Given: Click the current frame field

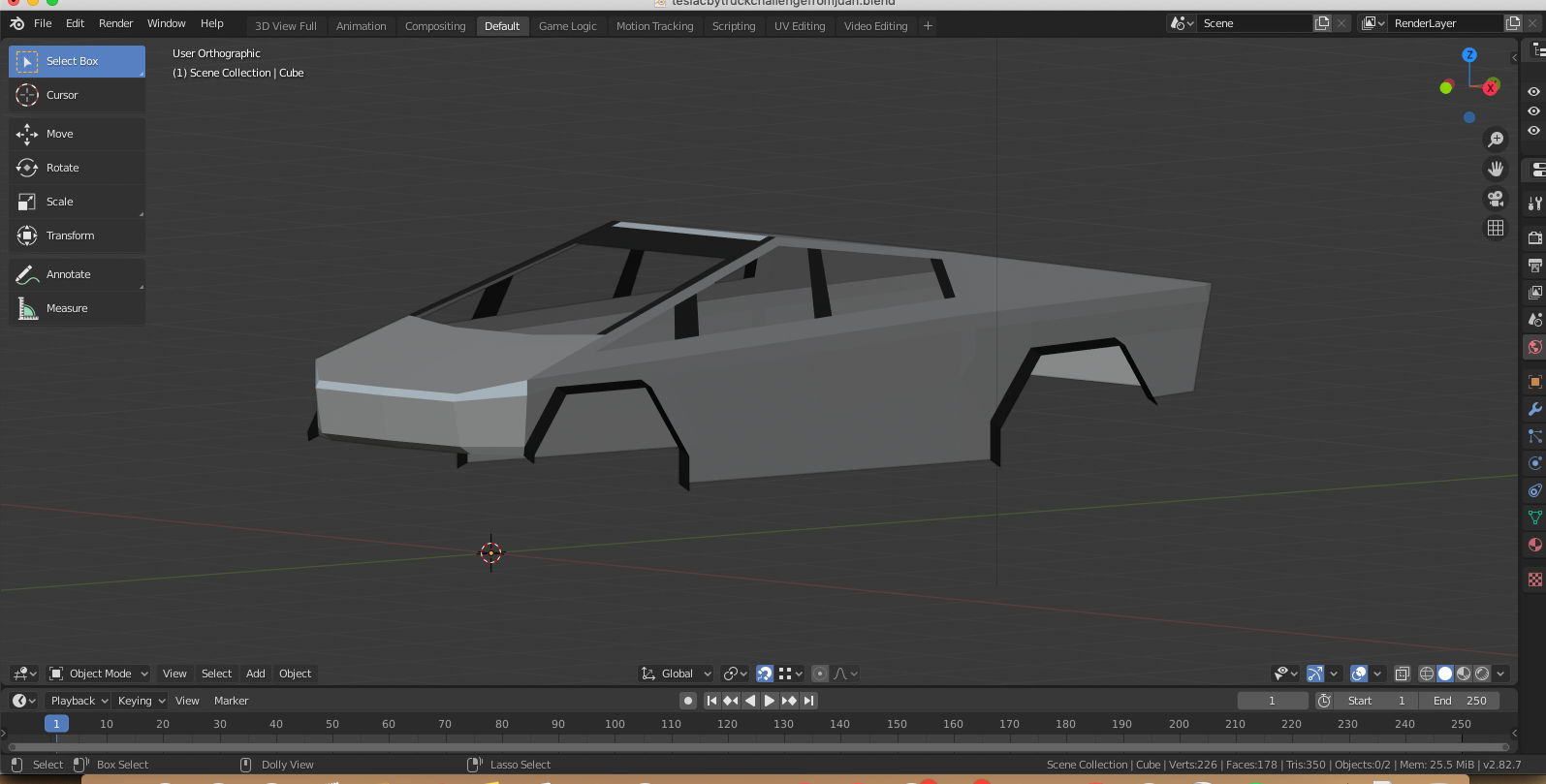Looking at the screenshot, I should click(1273, 701).
